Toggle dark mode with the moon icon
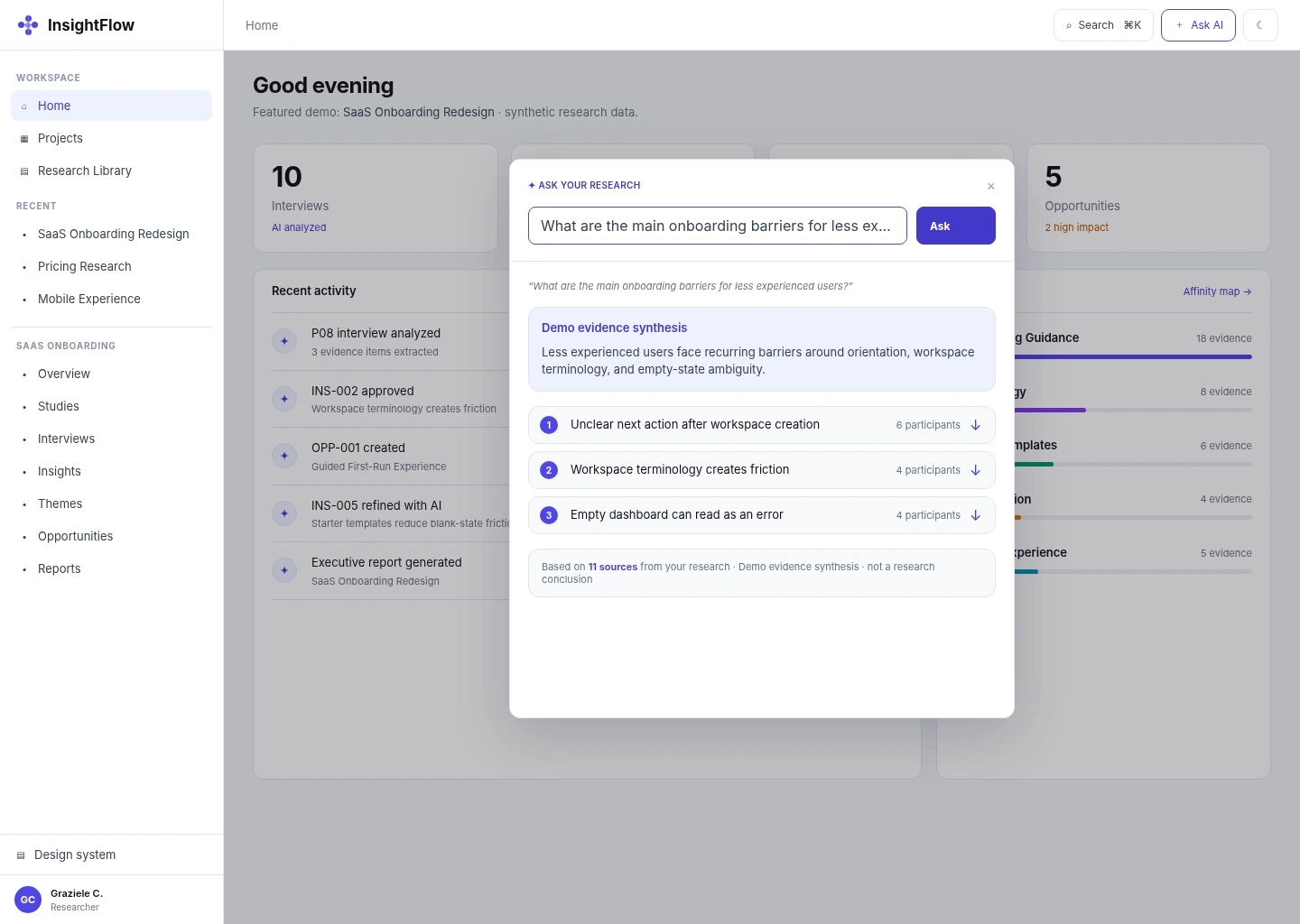Viewport: 1300px width, 924px height. click(x=1260, y=25)
